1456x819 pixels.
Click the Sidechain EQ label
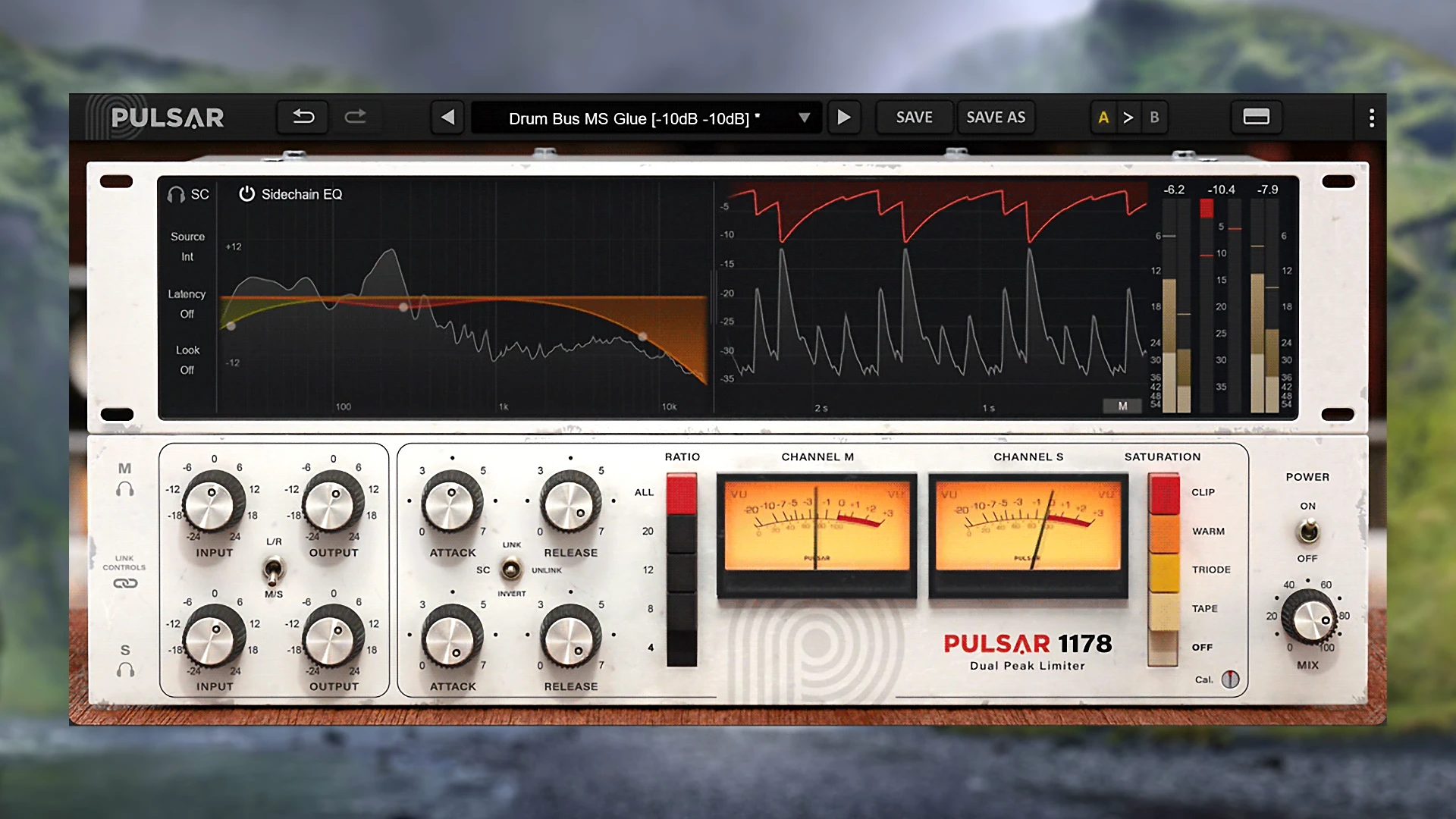tap(302, 195)
